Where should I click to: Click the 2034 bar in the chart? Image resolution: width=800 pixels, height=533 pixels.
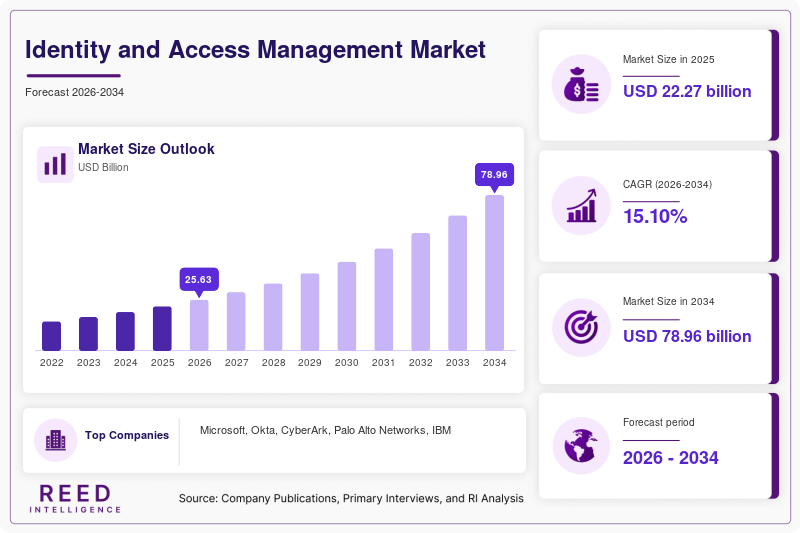[494, 273]
